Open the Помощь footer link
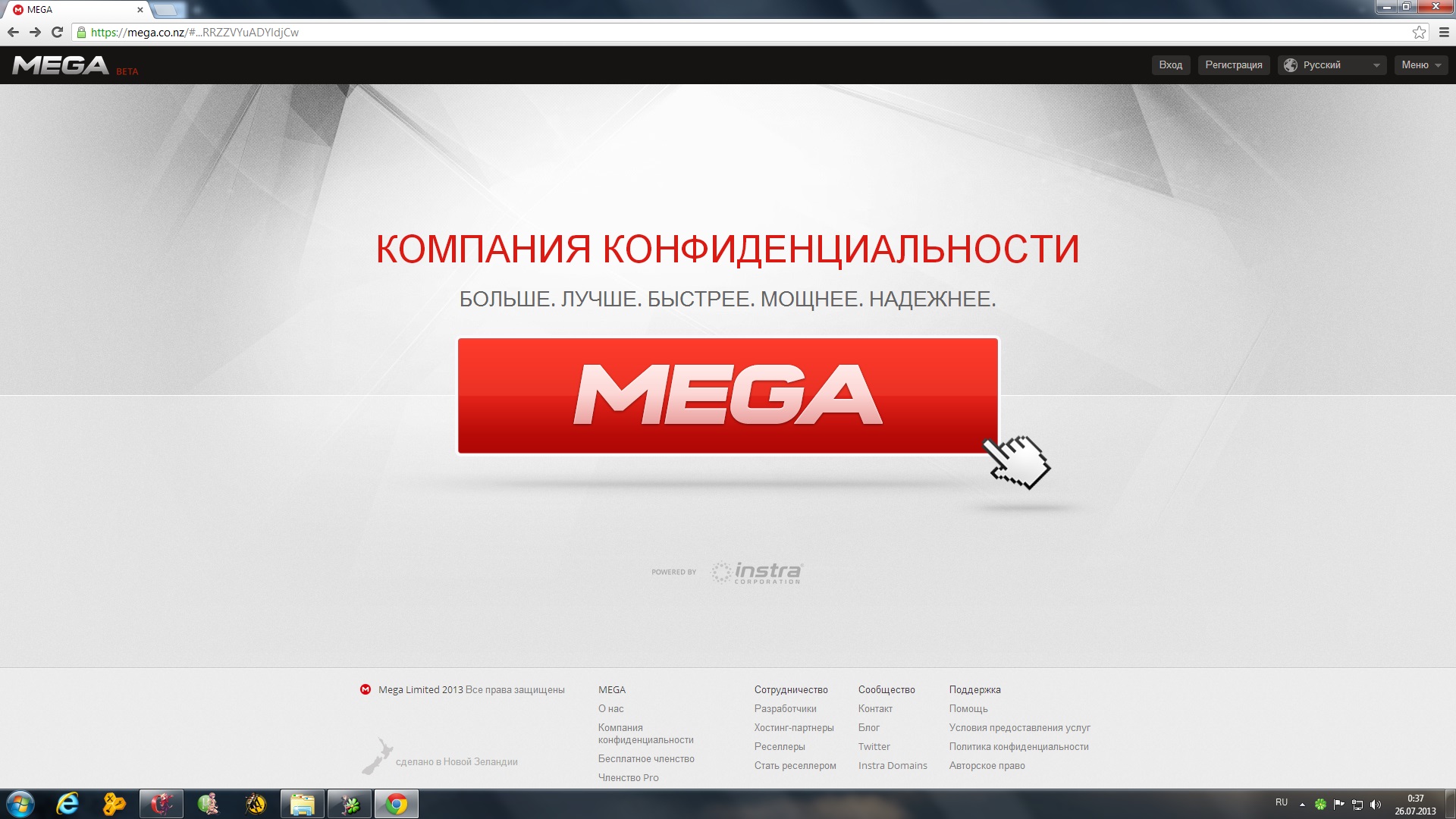Image resolution: width=1456 pixels, height=819 pixels. [x=968, y=709]
